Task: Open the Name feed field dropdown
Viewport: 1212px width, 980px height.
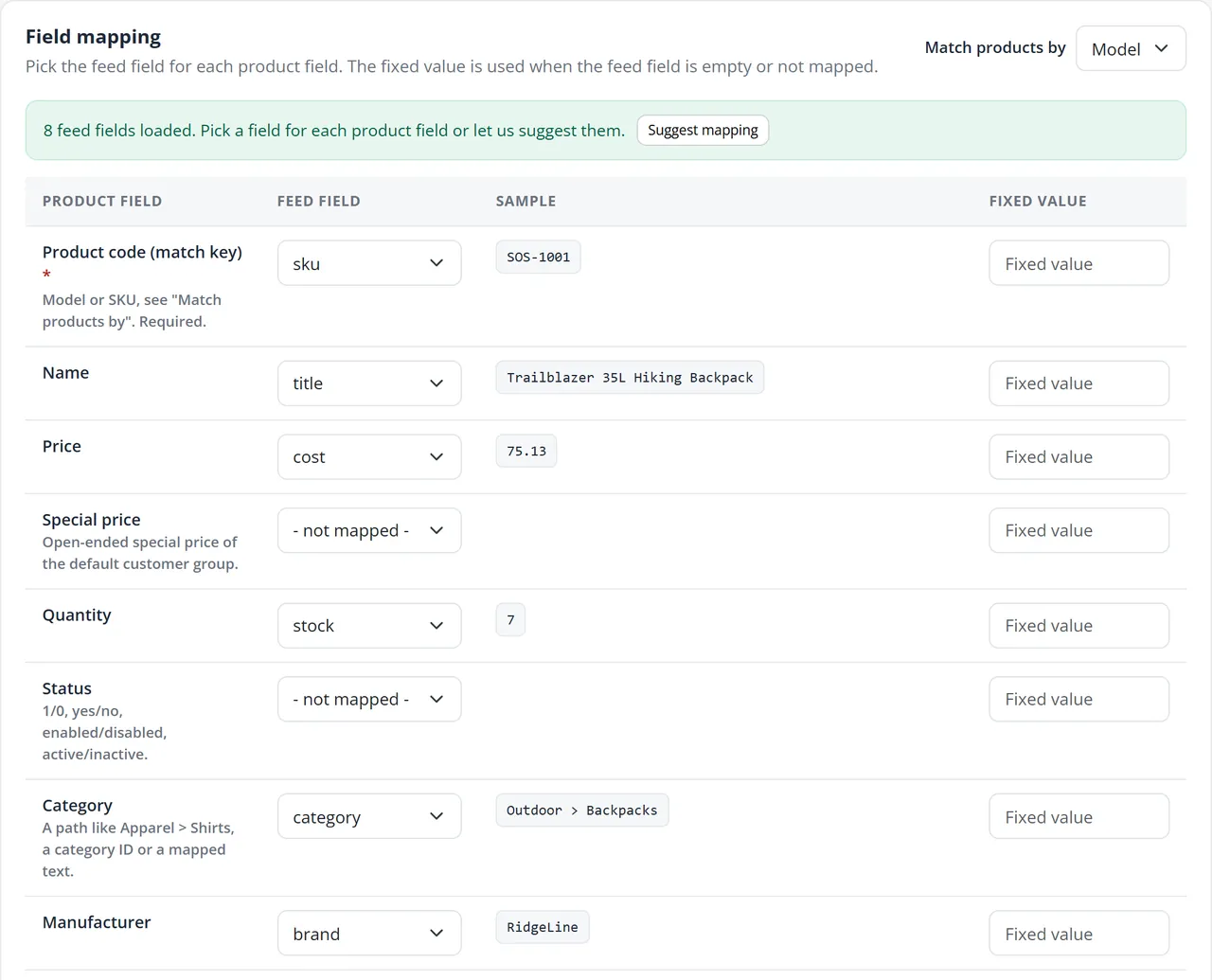Action: click(369, 383)
